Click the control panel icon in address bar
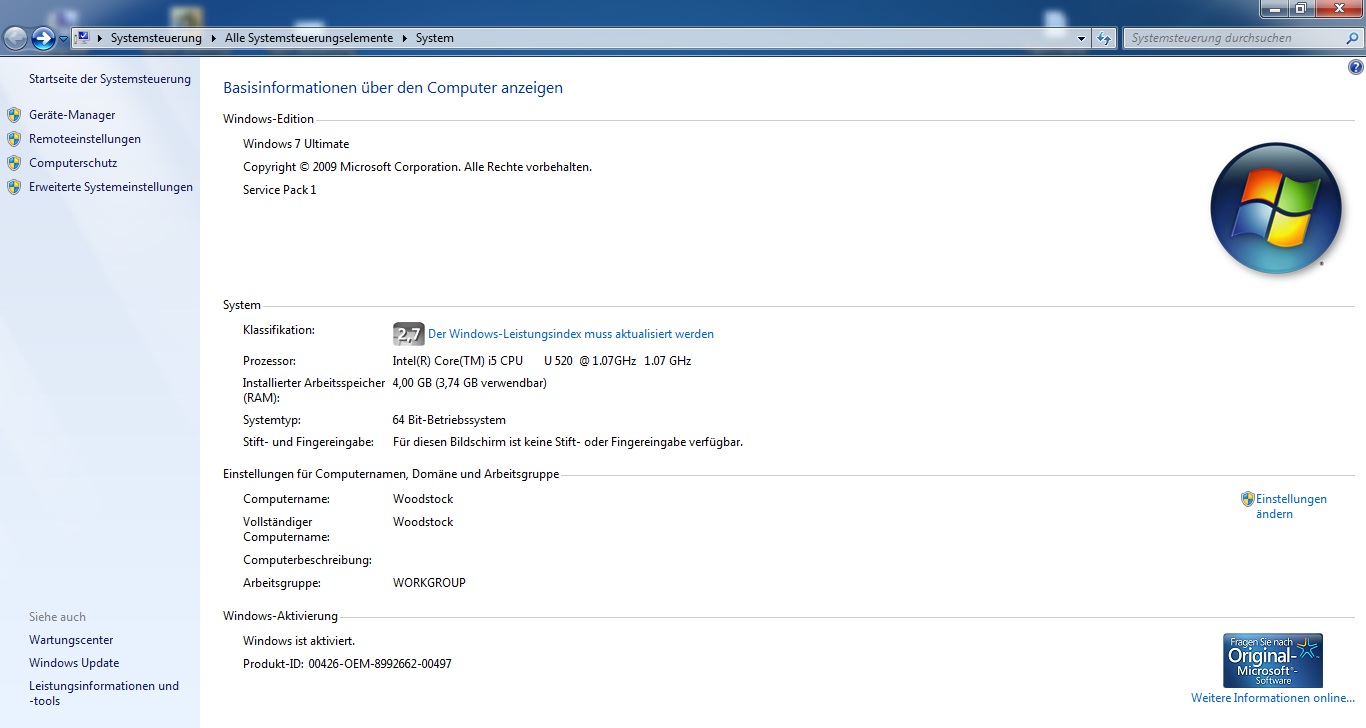 click(83, 38)
